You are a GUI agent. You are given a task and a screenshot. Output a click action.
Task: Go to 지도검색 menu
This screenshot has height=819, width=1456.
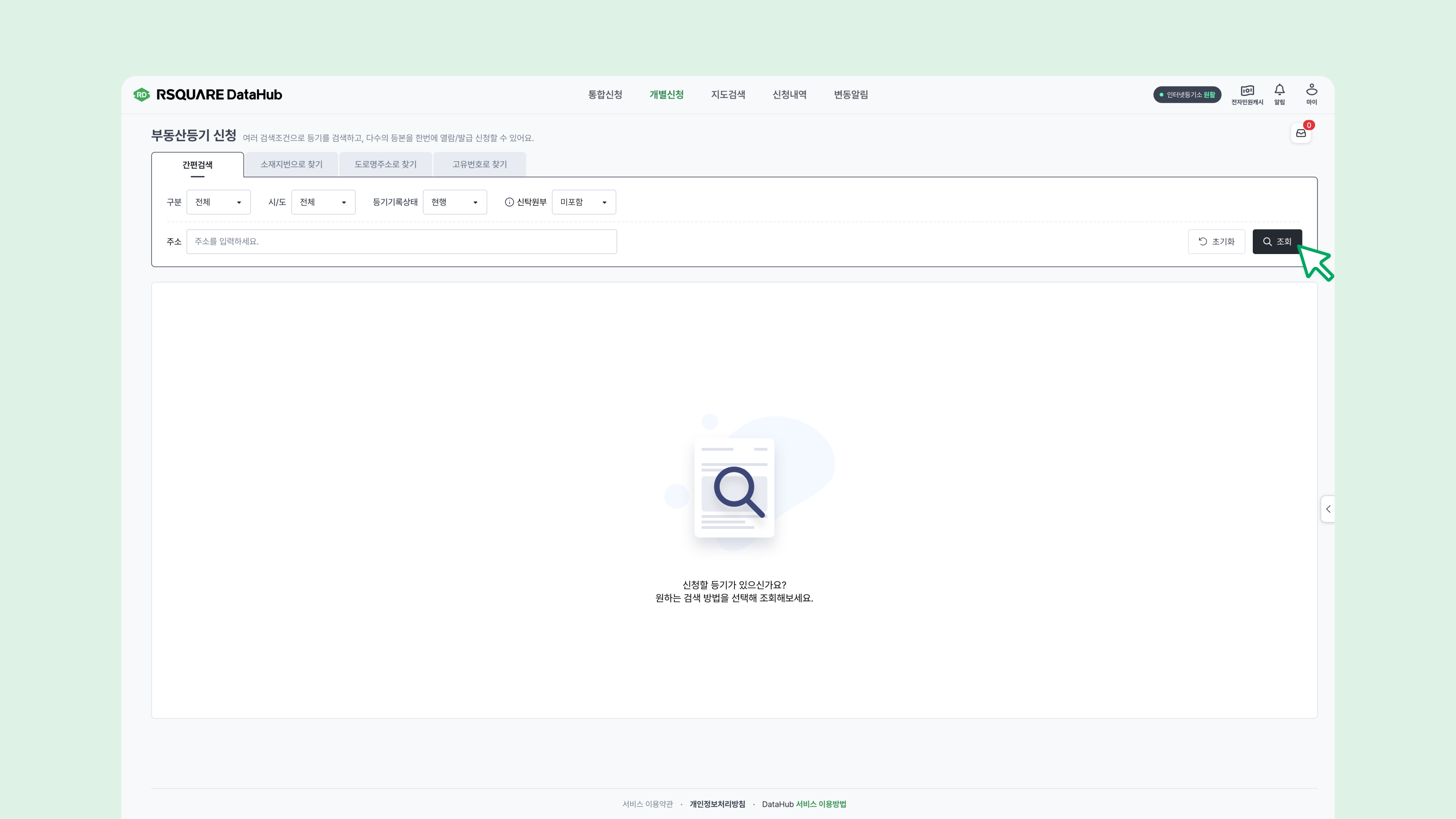pyautogui.click(x=728, y=94)
